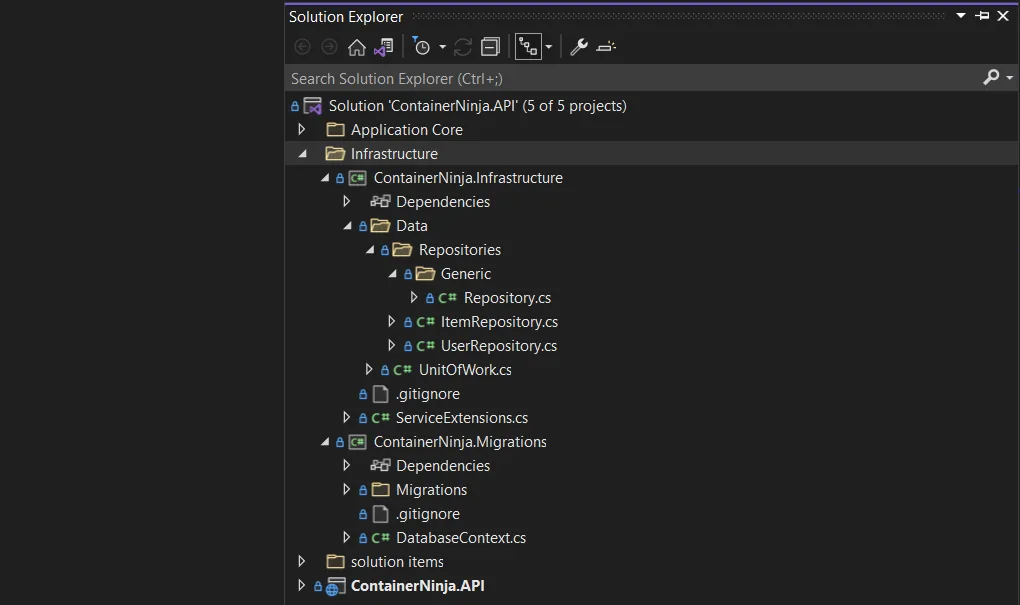Select DatabaseContext.cs in the Migrations project
Viewport: 1020px width, 605px height.
point(460,538)
